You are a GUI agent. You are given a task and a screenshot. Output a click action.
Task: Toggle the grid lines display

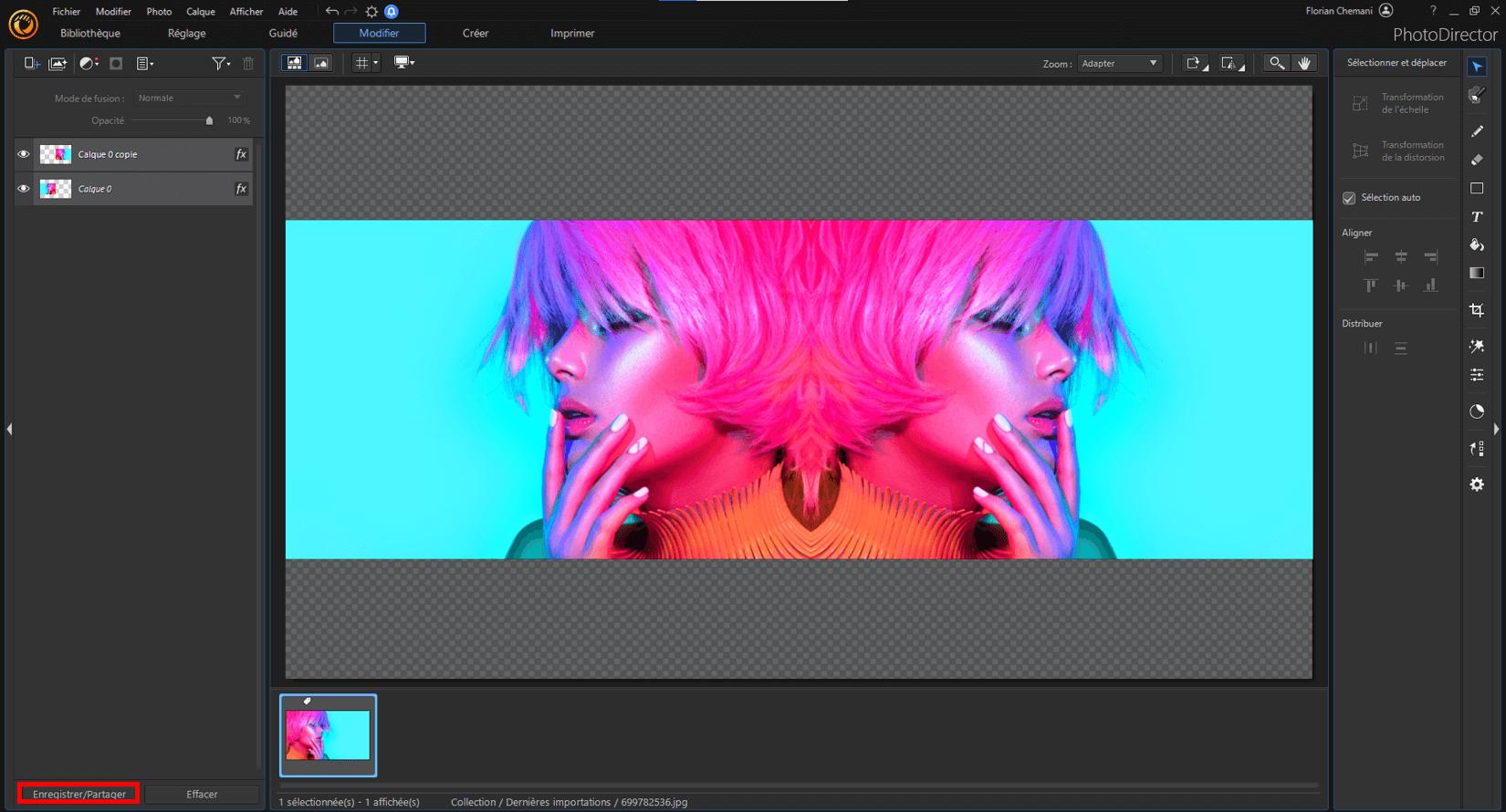[361, 63]
